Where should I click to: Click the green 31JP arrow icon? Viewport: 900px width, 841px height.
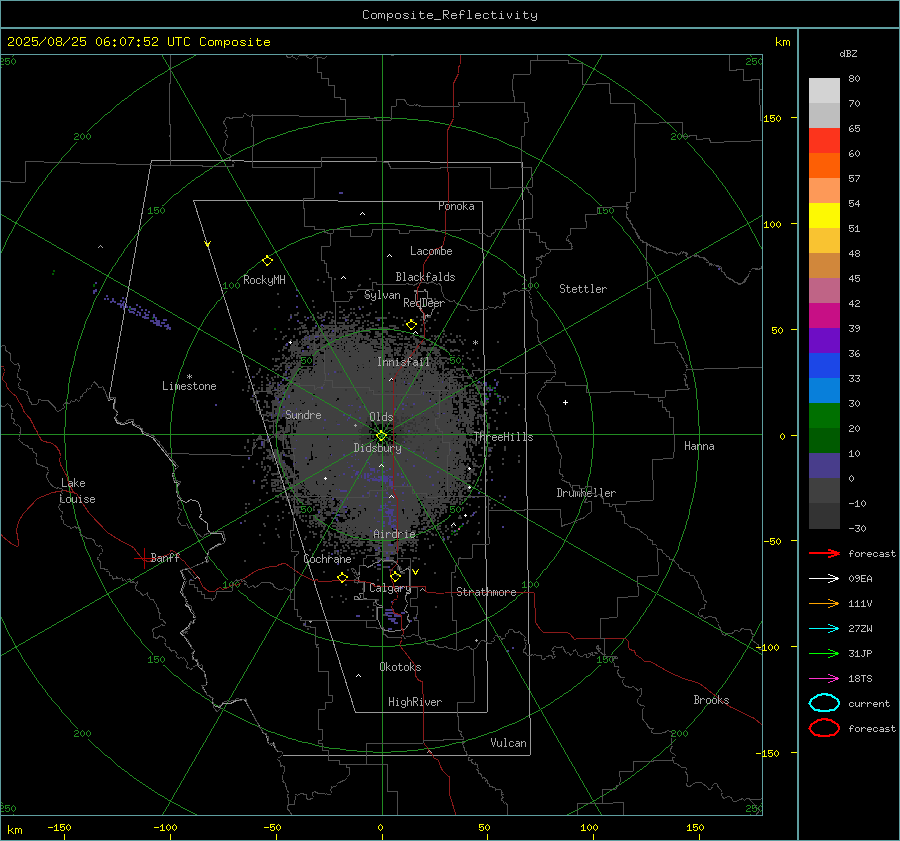[x=824, y=653]
